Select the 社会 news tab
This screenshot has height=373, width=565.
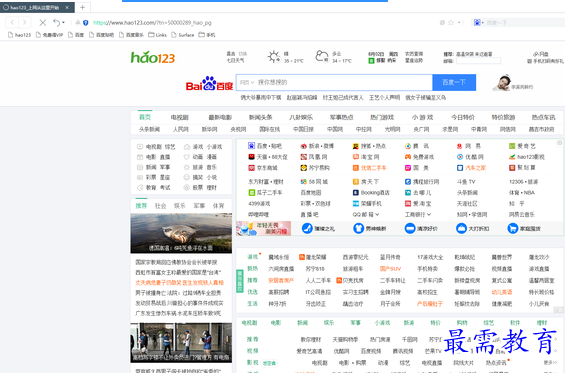pyautogui.click(x=160, y=206)
